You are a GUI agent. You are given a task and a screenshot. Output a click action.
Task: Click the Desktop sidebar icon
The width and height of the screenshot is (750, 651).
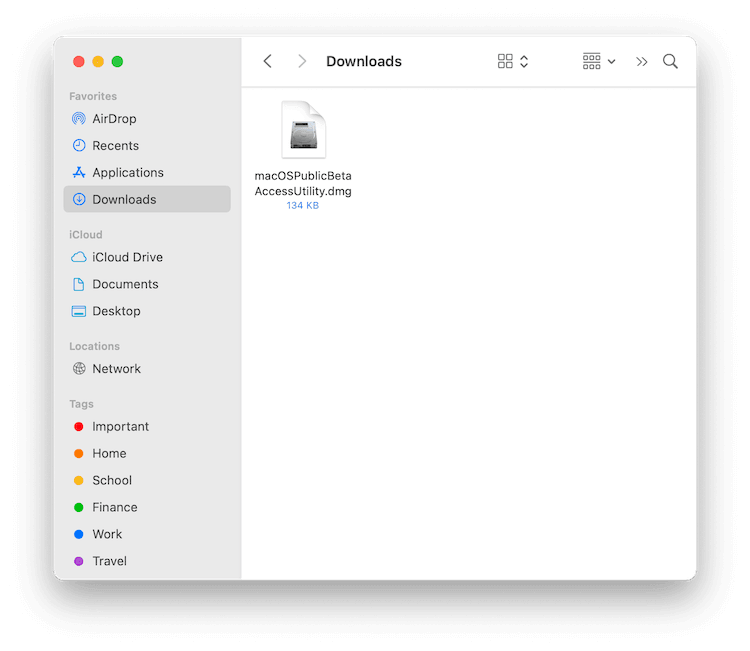[x=79, y=311]
